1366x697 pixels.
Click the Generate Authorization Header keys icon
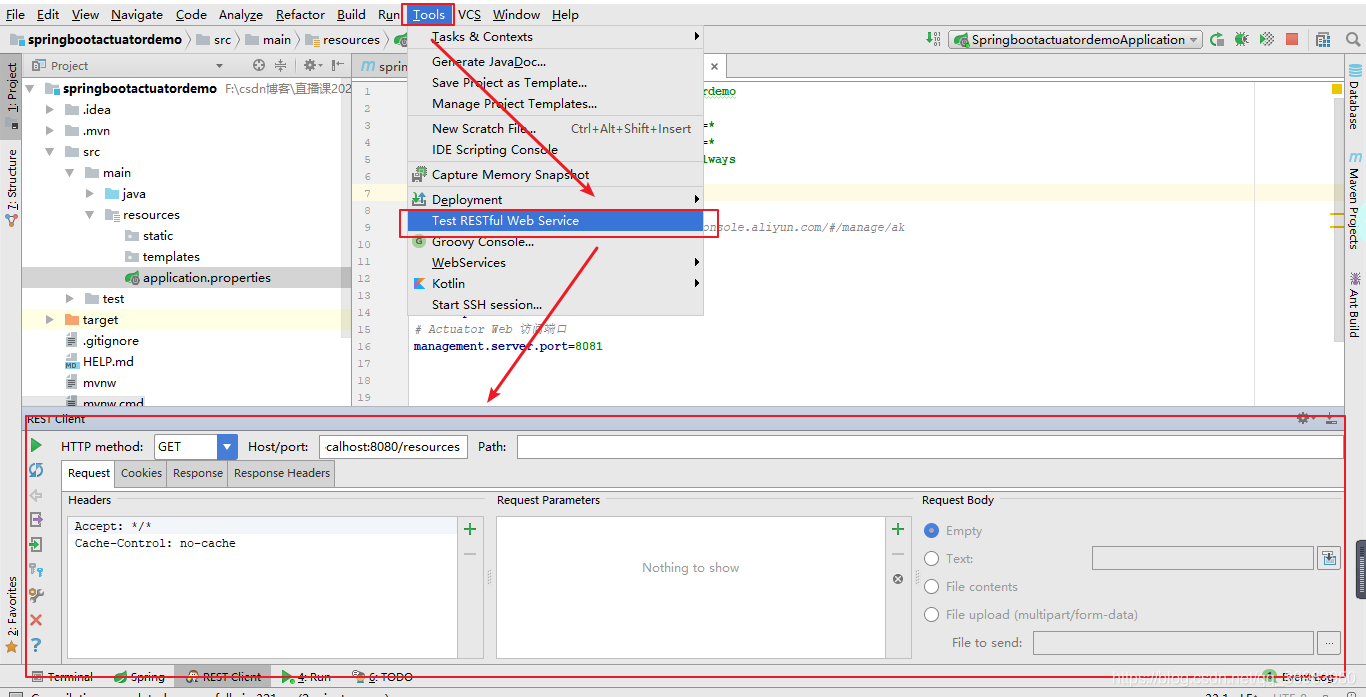coord(36,570)
